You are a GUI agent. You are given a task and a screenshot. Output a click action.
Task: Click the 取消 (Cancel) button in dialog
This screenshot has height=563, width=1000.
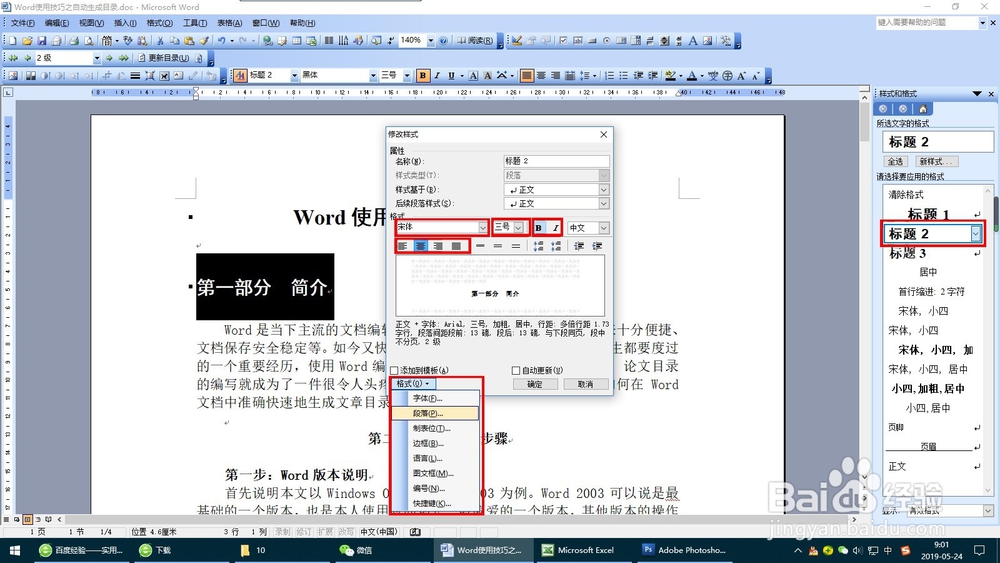585,384
